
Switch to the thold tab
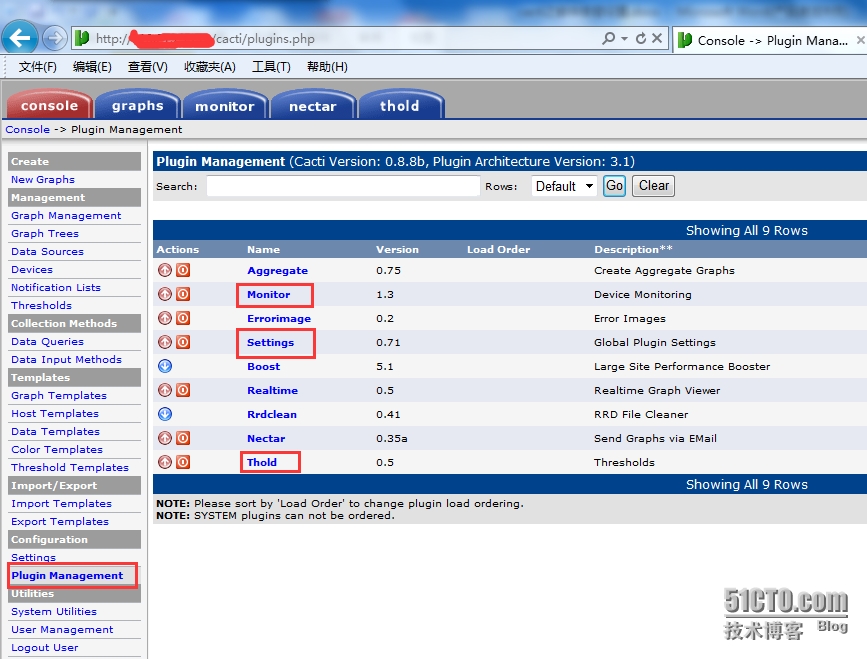click(400, 105)
